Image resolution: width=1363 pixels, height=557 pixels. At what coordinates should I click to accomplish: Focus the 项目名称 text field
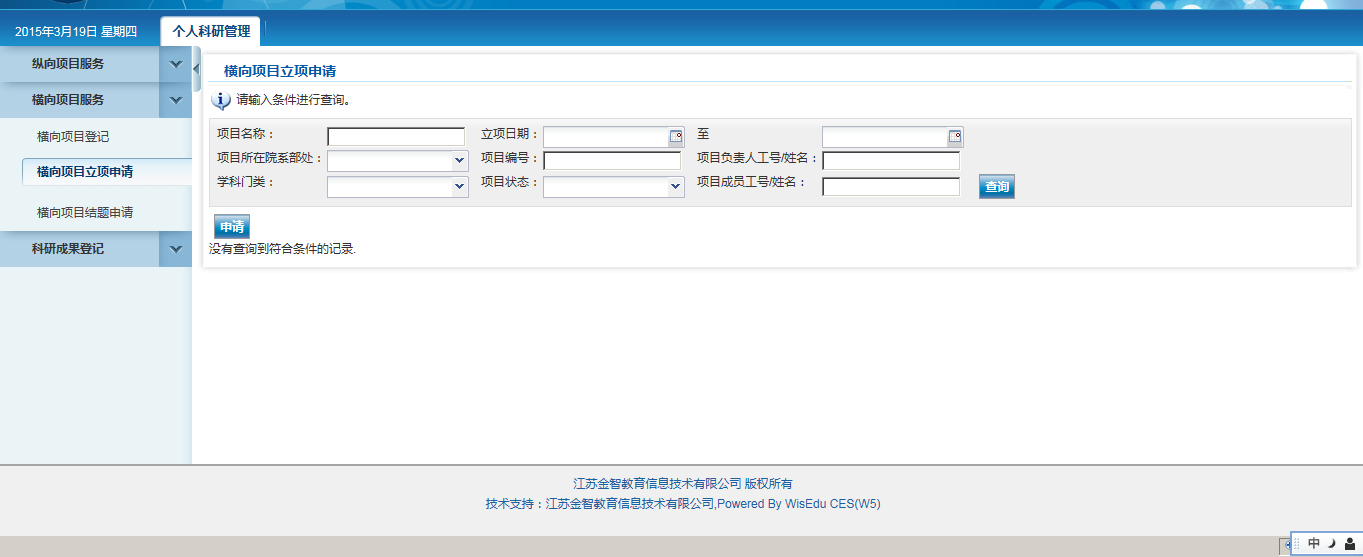coord(396,137)
